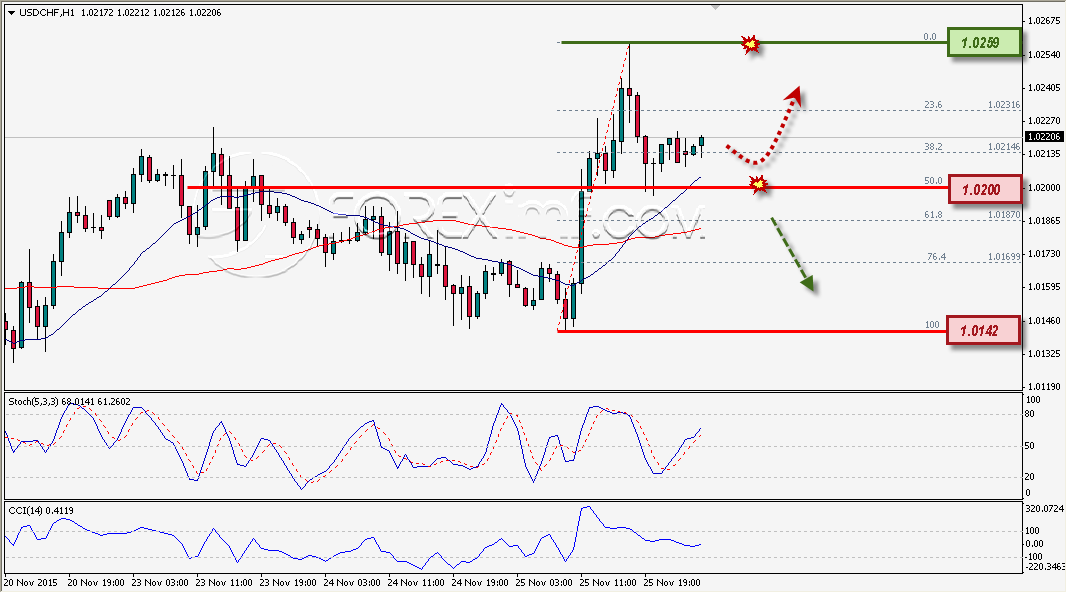
Task: Click the 1.01190 price axis label
Action: [1044, 387]
